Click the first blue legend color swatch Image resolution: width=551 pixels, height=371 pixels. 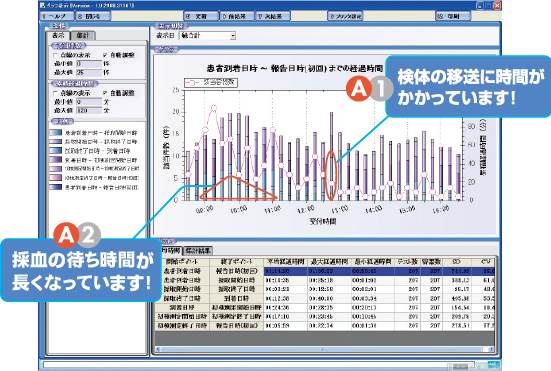pyautogui.click(x=56, y=132)
